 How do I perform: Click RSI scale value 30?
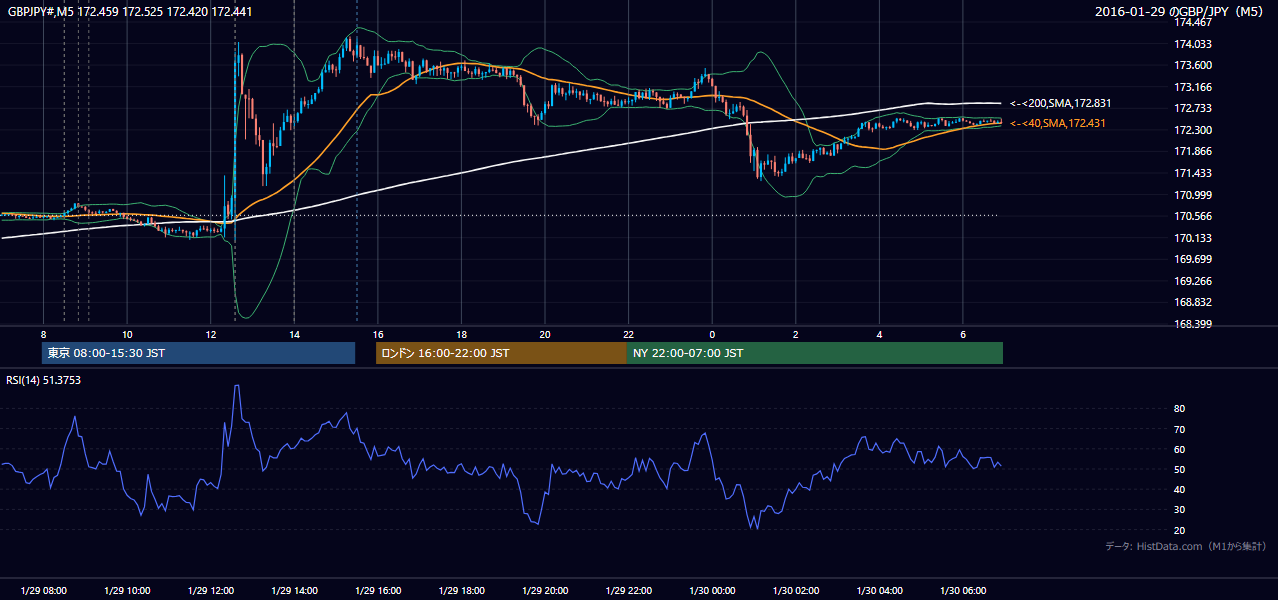point(1179,510)
